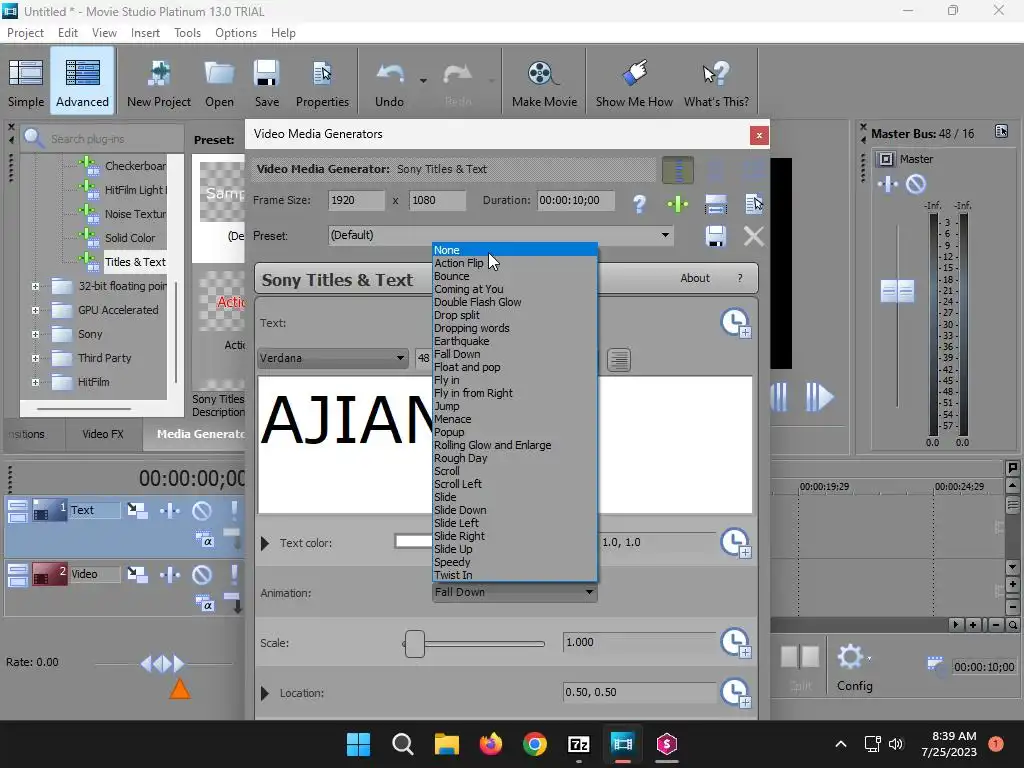Image resolution: width=1024 pixels, height=768 pixels.
Task: Click the green plug-in chain icon
Action: pyautogui.click(x=678, y=204)
